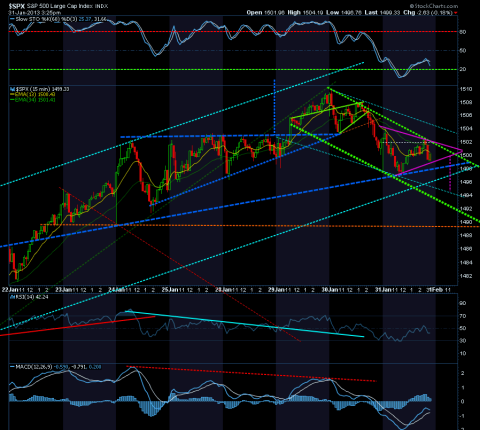Screen dimensions: 480x430
Task: Click the 80 level on stochastic scale
Action: click(x=463, y=32)
